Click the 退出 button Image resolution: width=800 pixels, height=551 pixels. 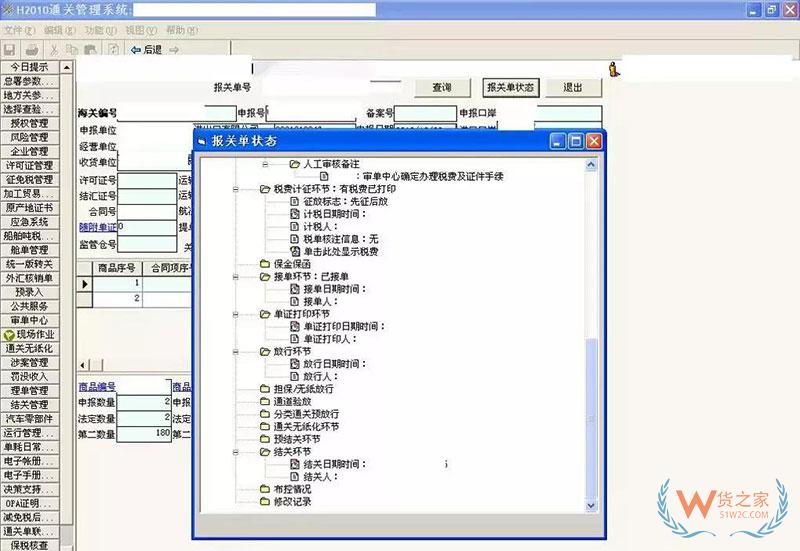(x=573, y=88)
